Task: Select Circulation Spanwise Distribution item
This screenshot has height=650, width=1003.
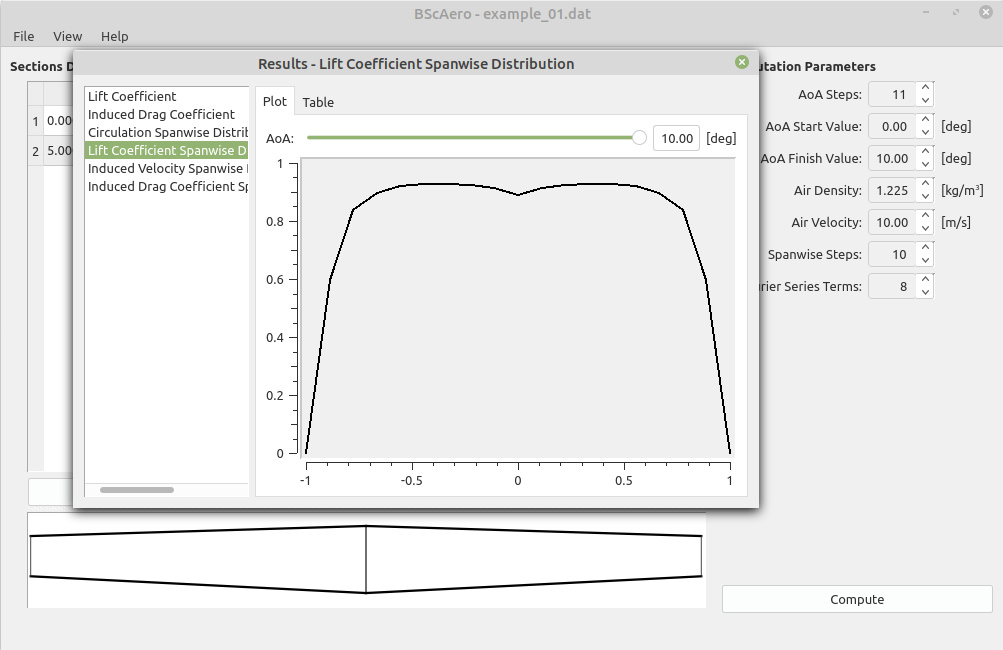Action: coord(166,132)
